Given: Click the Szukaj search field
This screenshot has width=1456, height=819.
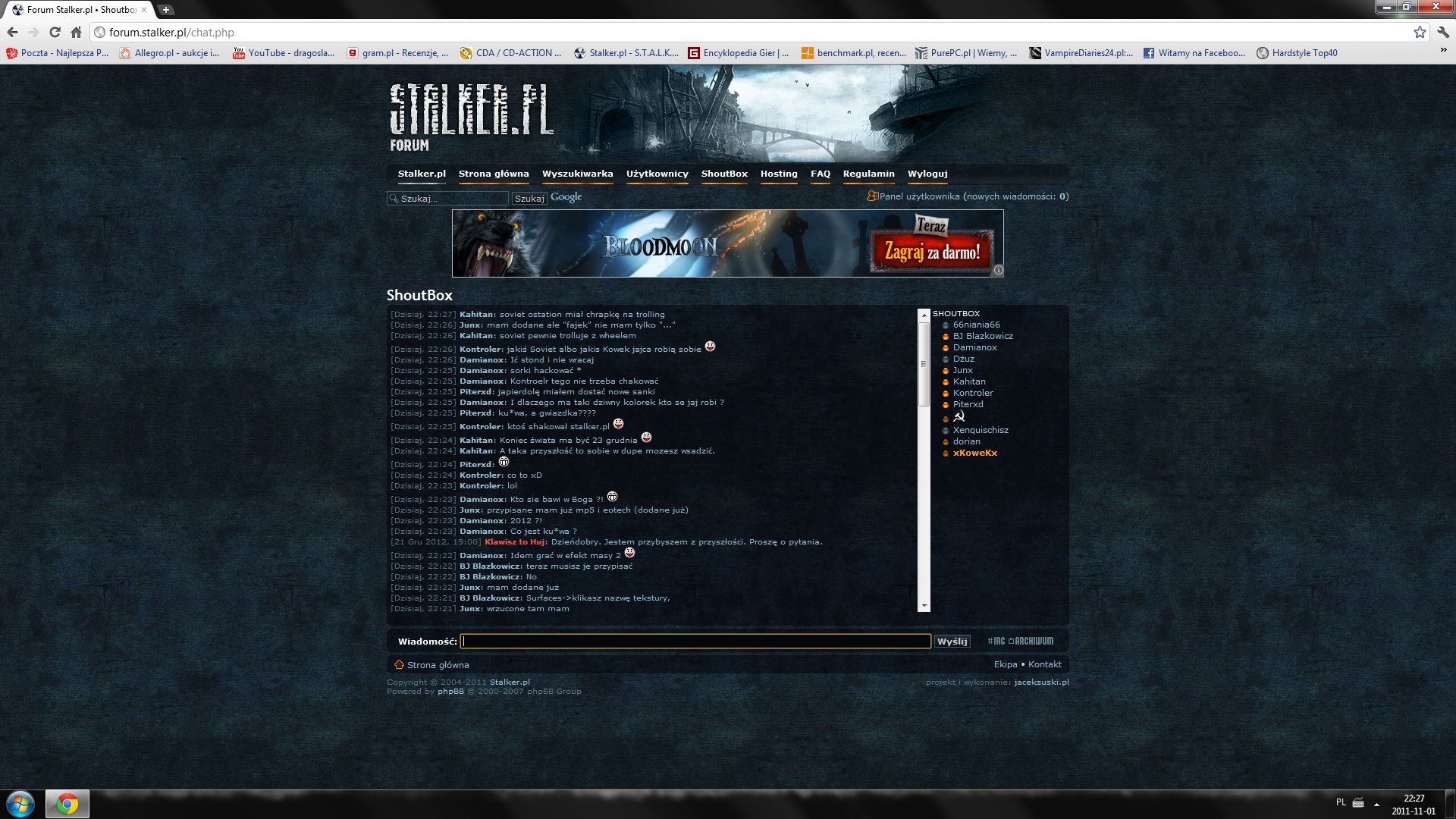Looking at the screenshot, I should (x=447, y=198).
